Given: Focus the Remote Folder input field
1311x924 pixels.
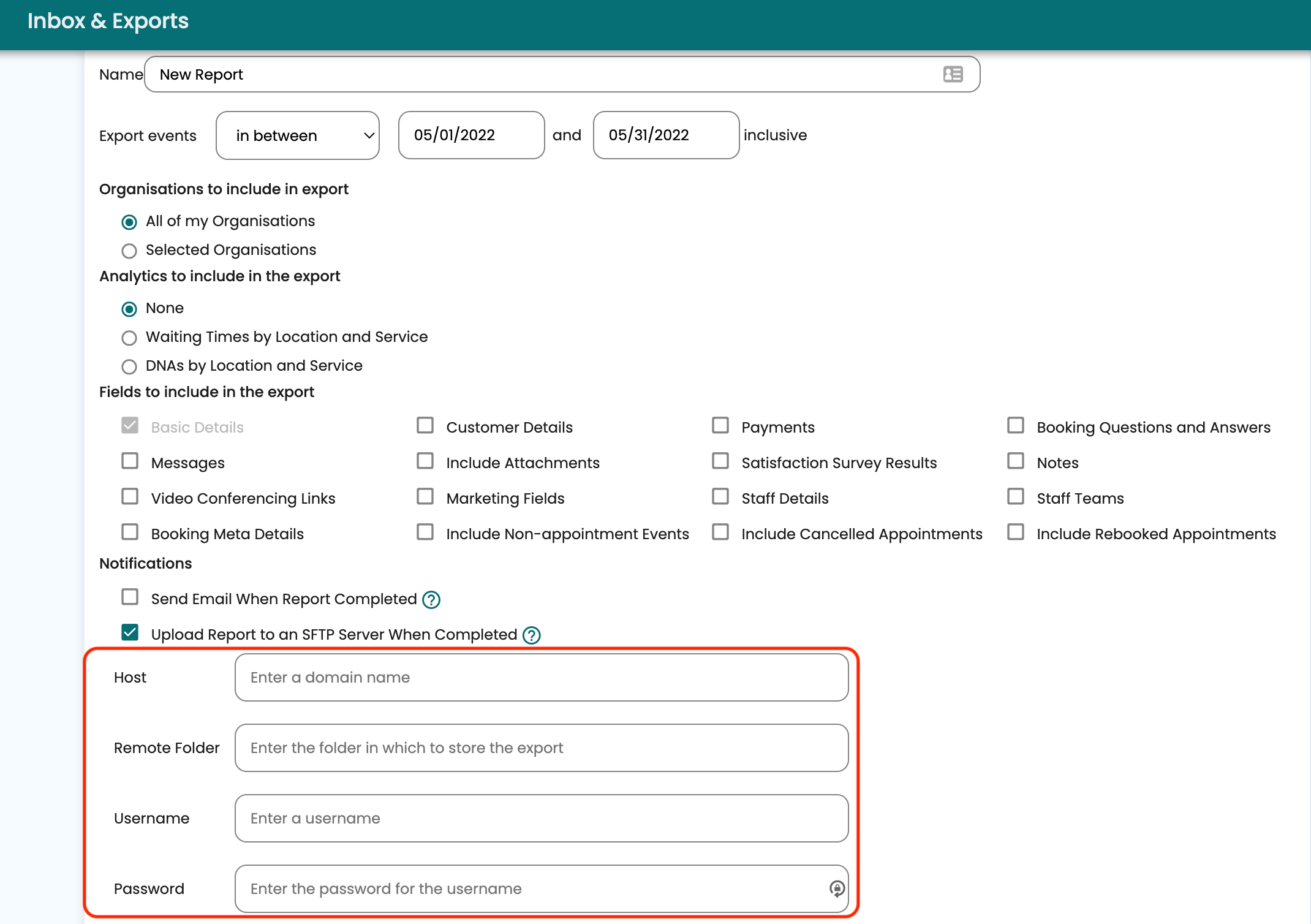Looking at the screenshot, I should click(x=542, y=748).
